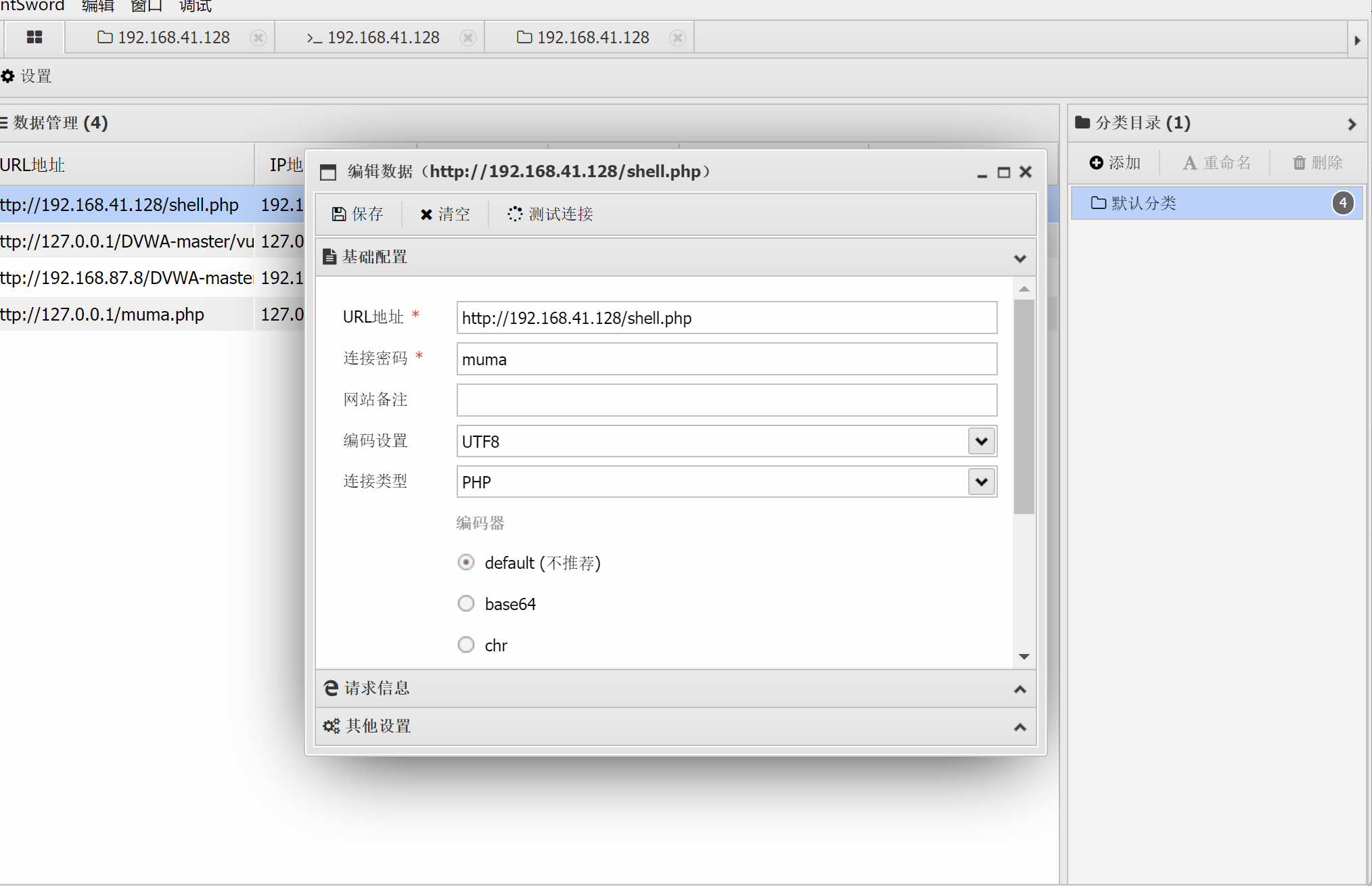Click the connection password field
The height and width of the screenshot is (886, 1372).
pyautogui.click(x=726, y=359)
